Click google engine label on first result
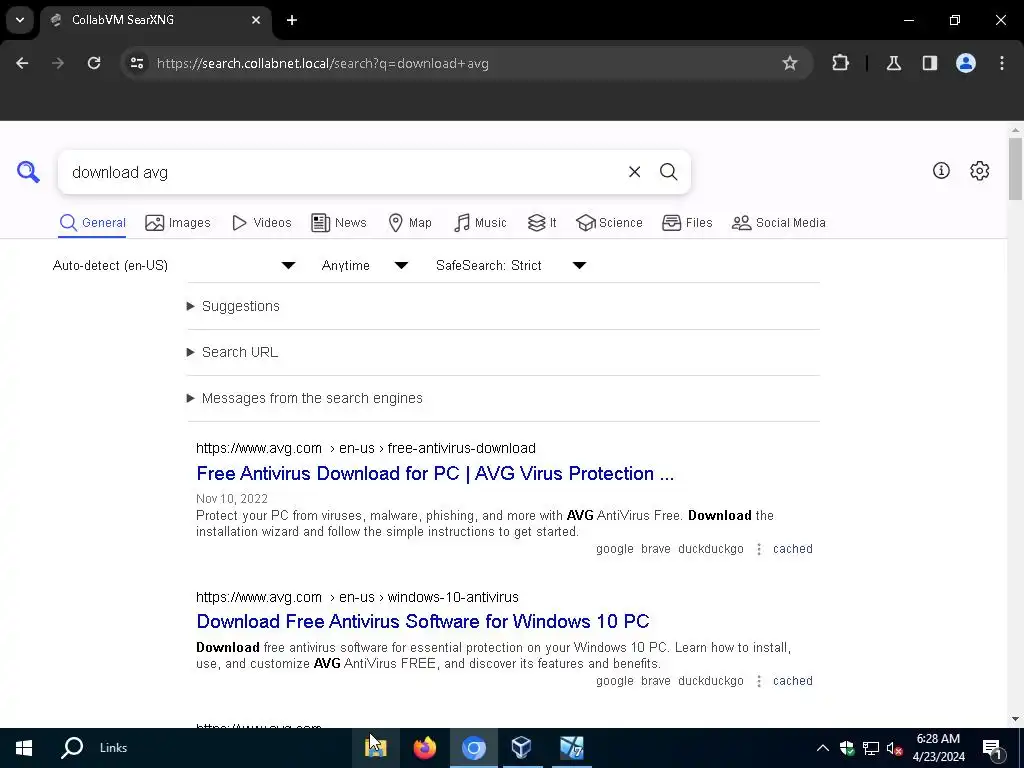Screen dimensions: 1024x768 pos(615,549)
